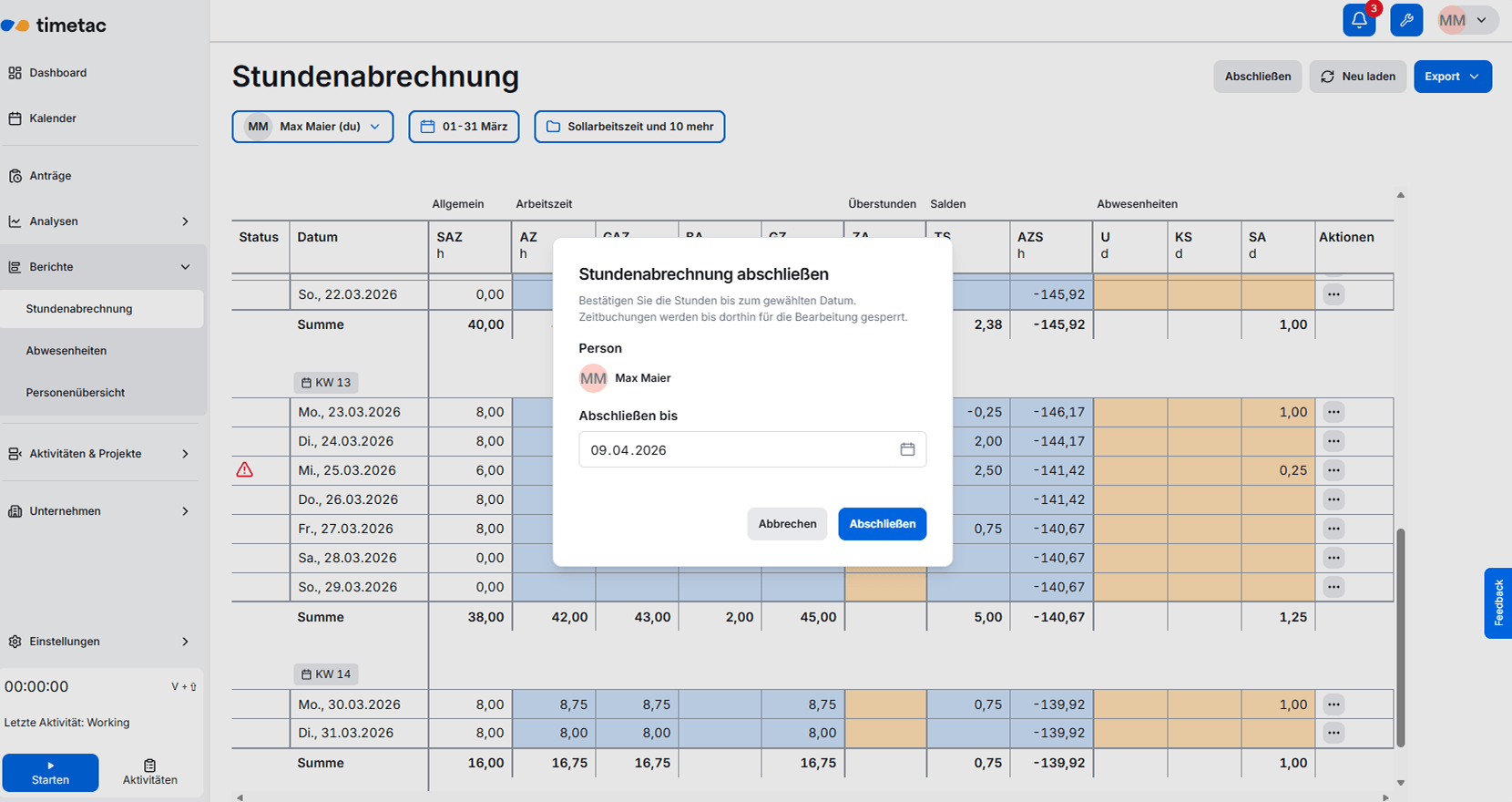Image resolution: width=1512 pixels, height=802 pixels.
Task: Click the horizontal scroll right arrow
Action: click(1386, 797)
